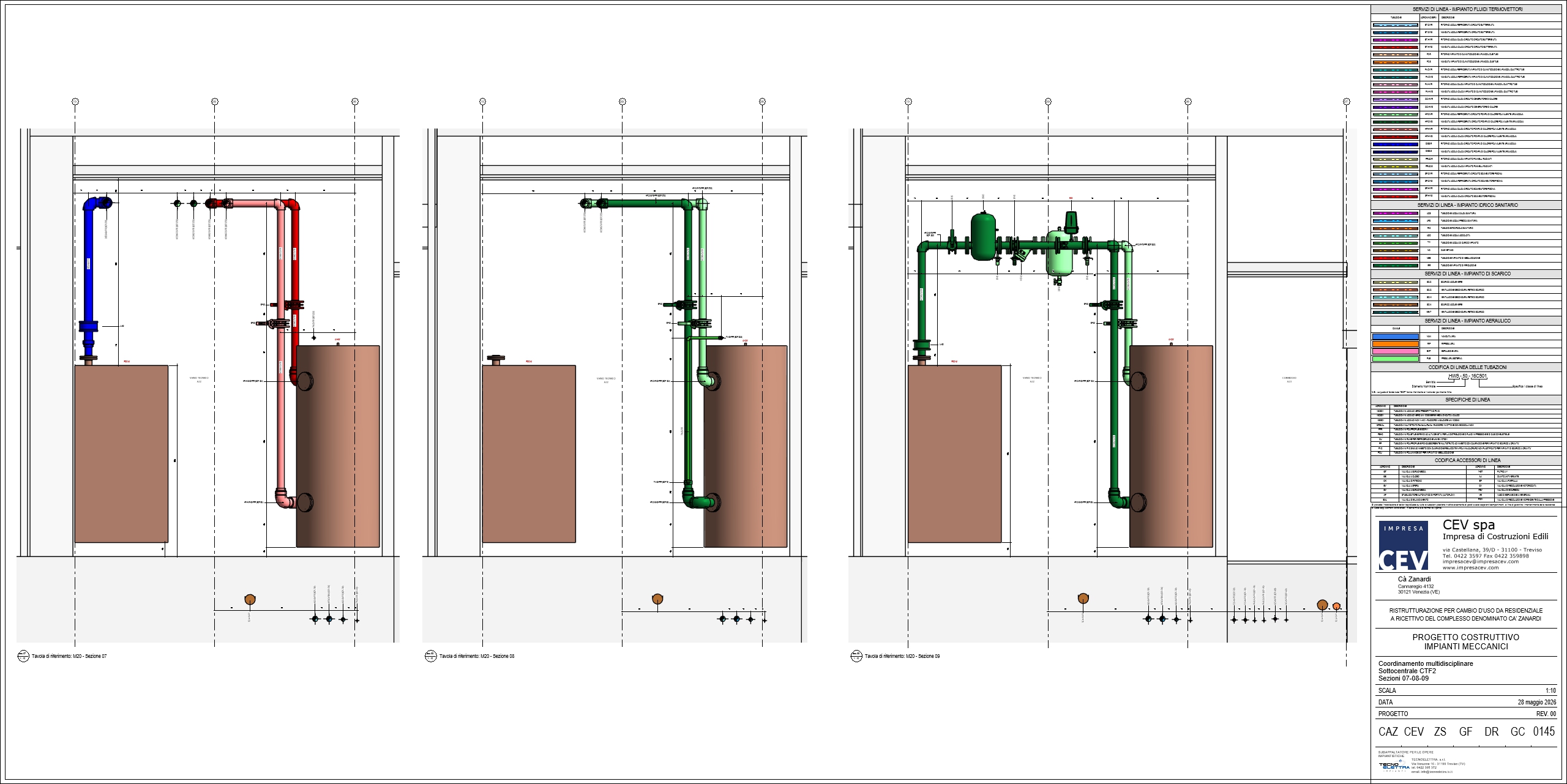Click 'Tavola di riferimento: M20 - Sezione 08' label

click(x=477, y=656)
